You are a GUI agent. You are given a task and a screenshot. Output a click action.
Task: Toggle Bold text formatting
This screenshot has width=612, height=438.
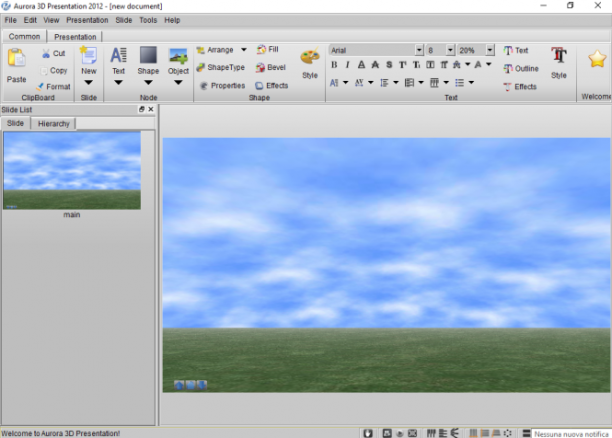(334, 65)
